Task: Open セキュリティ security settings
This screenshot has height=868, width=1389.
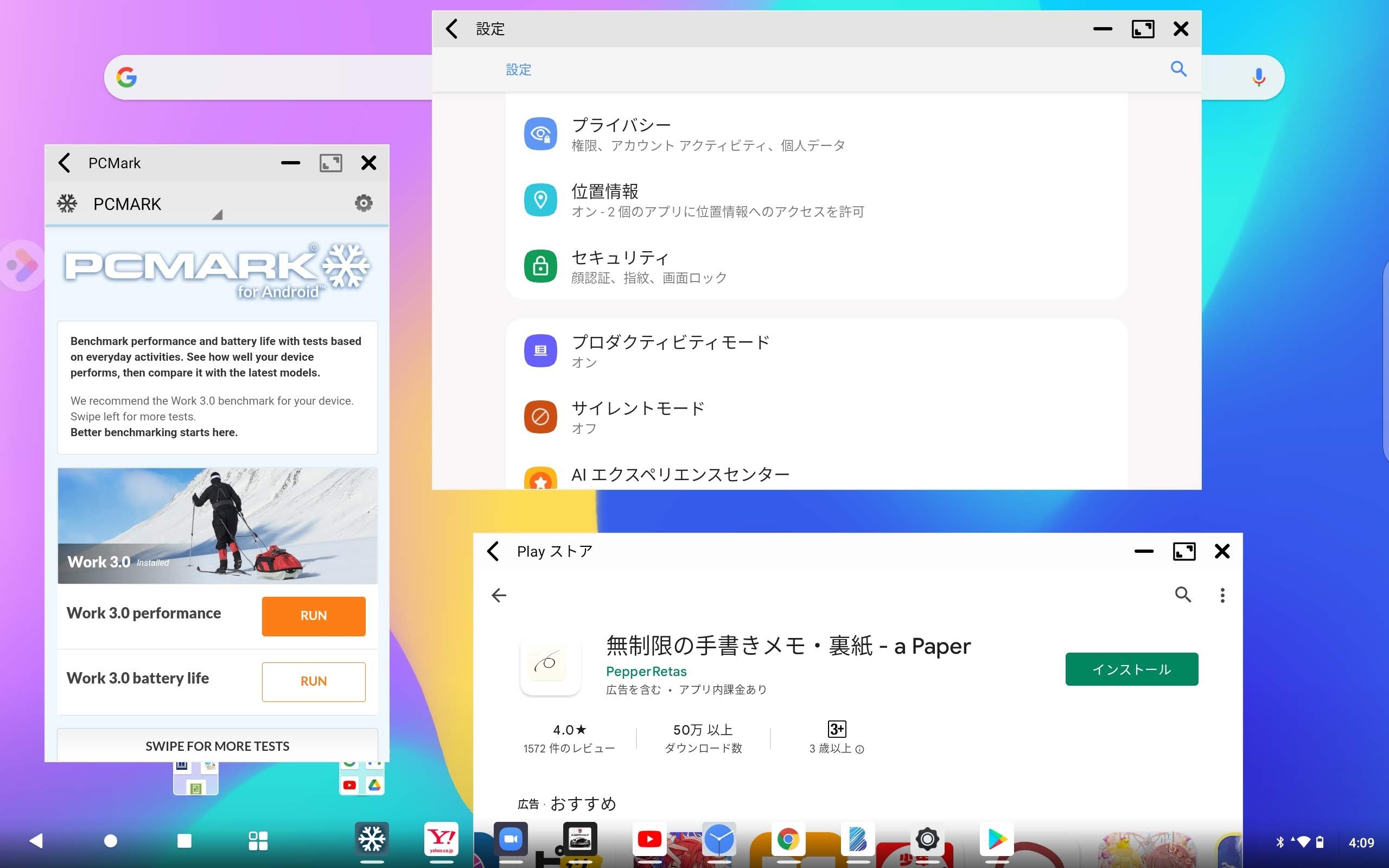Action: [815, 266]
